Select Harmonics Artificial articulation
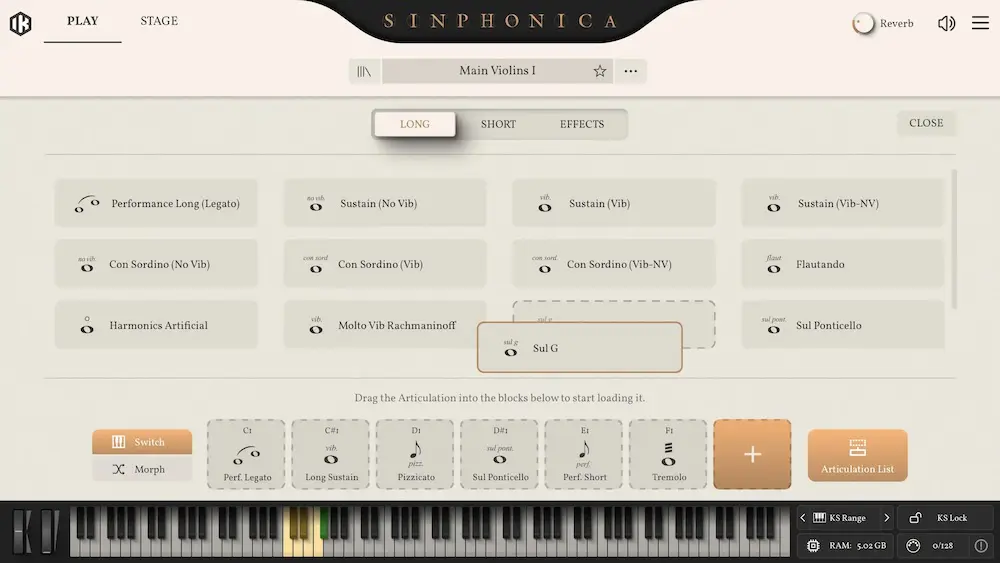The height and width of the screenshot is (563, 1000). click(x=156, y=325)
